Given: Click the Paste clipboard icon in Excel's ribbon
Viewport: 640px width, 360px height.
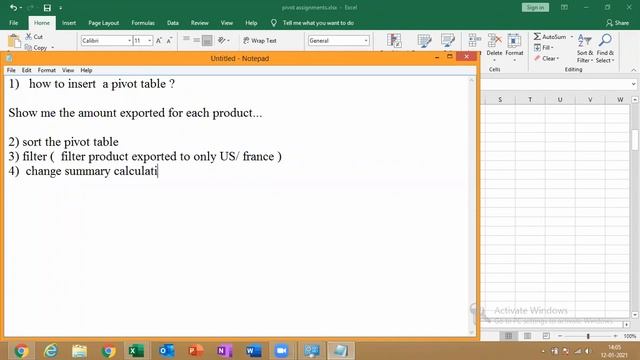Looking at the screenshot, I should 14,41.
